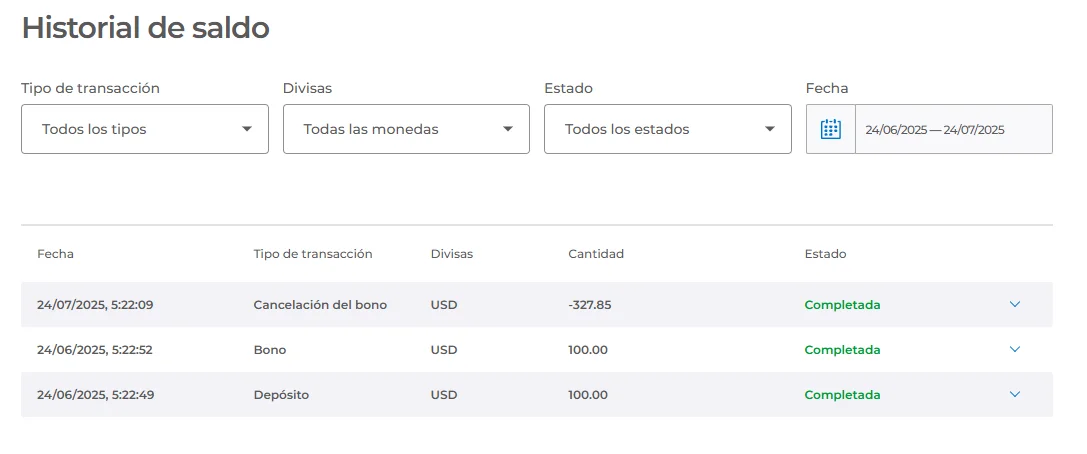Click Completada status in the Depósito row
This screenshot has width=1087, height=454.
click(x=842, y=395)
